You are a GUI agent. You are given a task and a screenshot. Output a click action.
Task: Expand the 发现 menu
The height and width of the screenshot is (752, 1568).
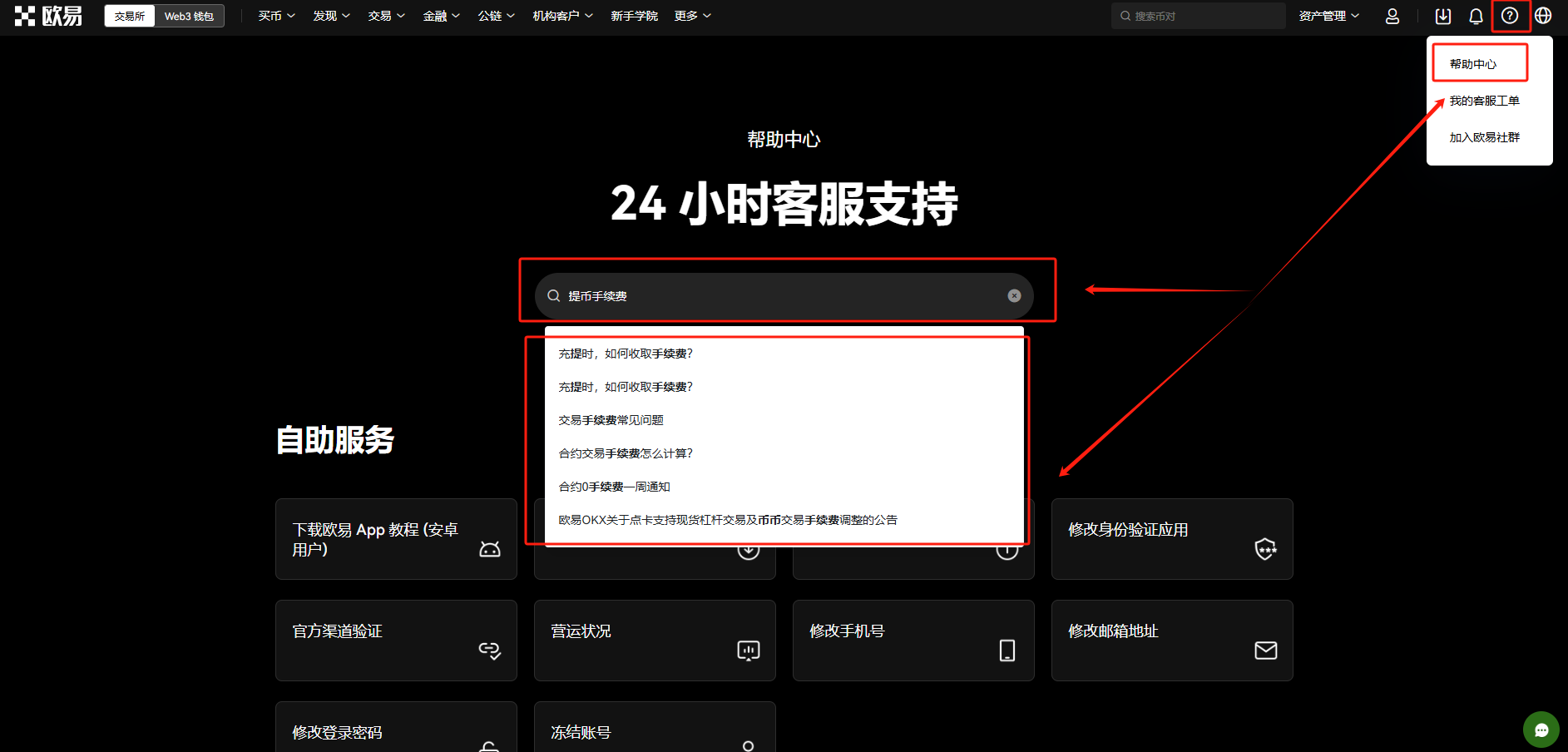[x=331, y=16]
